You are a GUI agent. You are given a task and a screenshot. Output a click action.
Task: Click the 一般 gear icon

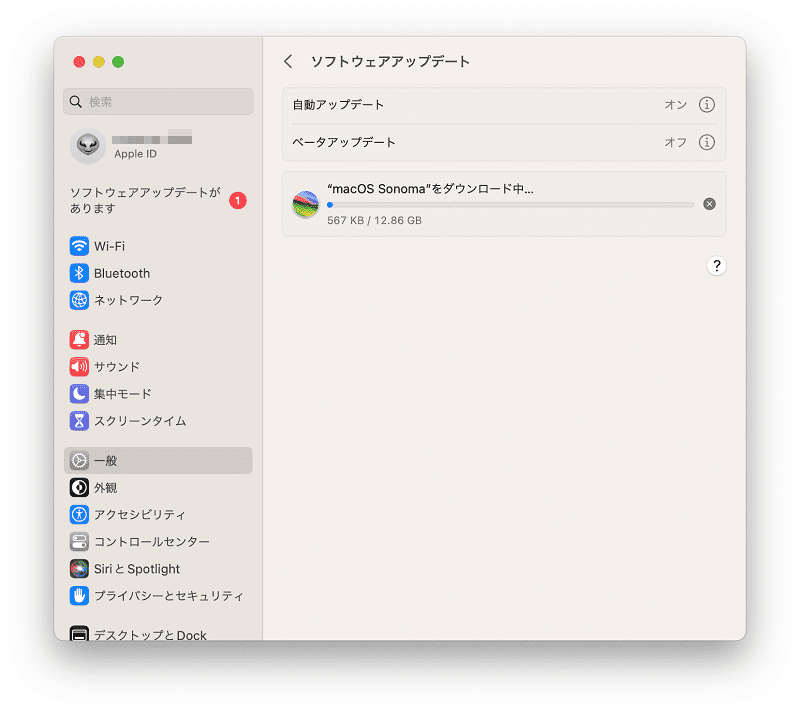(x=79, y=460)
